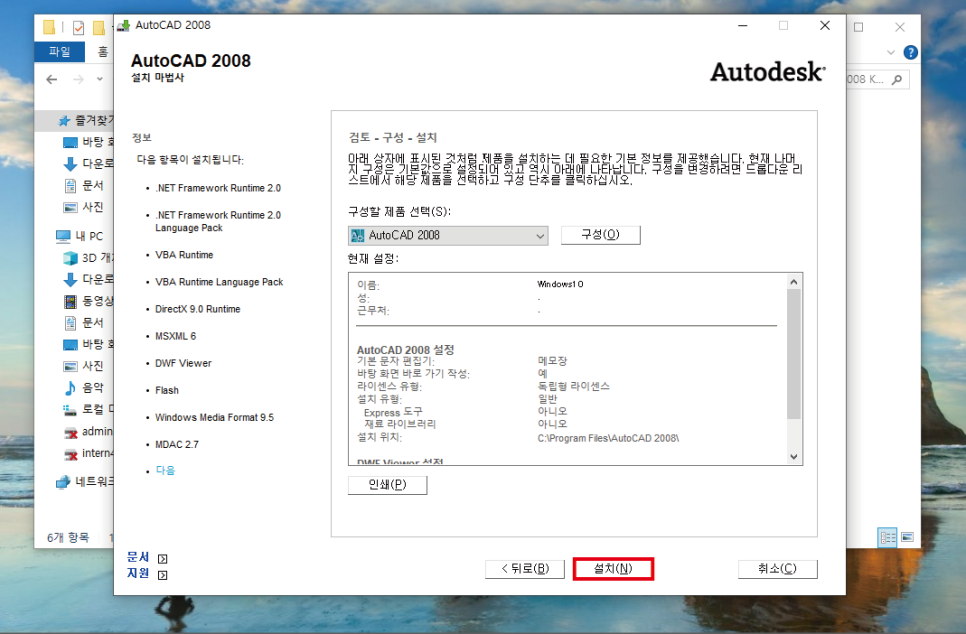Image resolution: width=966 pixels, height=634 pixels.
Task: Click File Explorer back arrow
Action: click(52, 79)
